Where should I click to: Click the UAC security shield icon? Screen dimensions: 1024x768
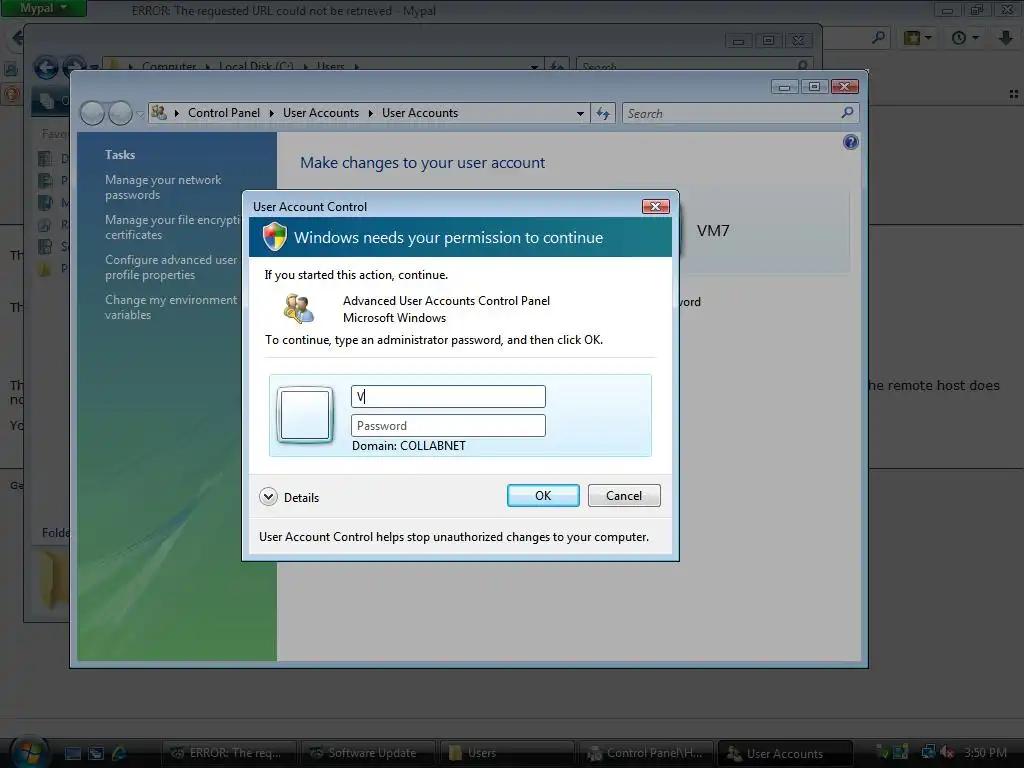(x=274, y=236)
